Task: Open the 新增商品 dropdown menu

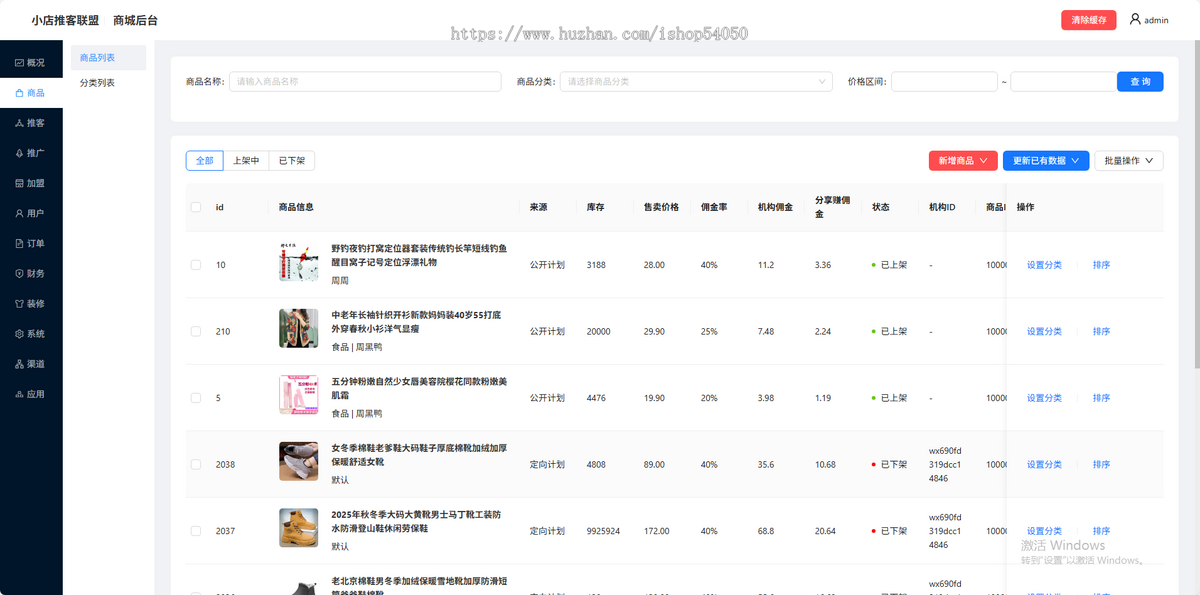Action: [x=962, y=160]
